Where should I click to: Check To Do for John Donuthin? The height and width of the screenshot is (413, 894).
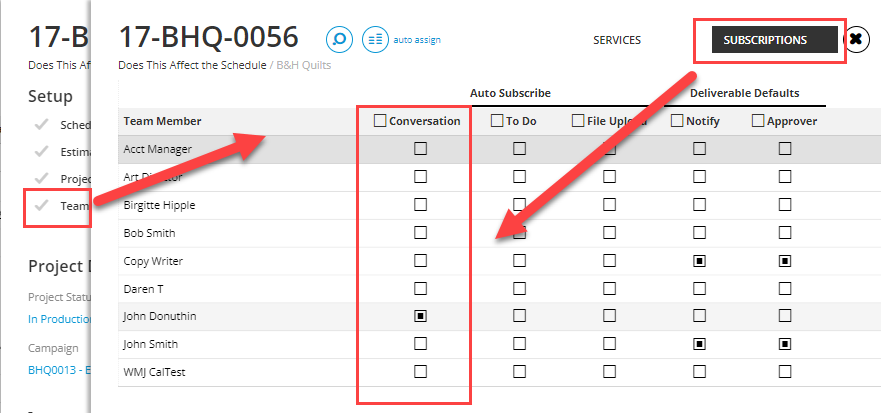[x=519, y=315]
